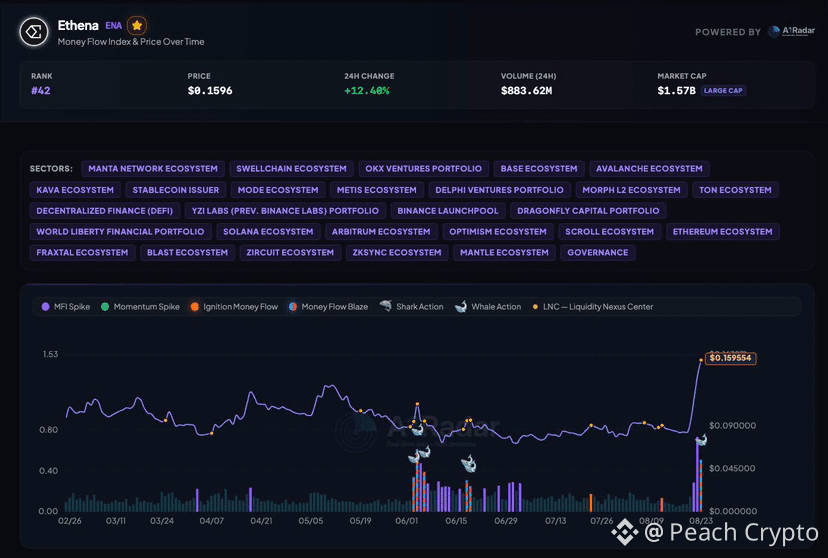Click the Ethena coin logo icon
828x558 pixels.
pos(34,32)
